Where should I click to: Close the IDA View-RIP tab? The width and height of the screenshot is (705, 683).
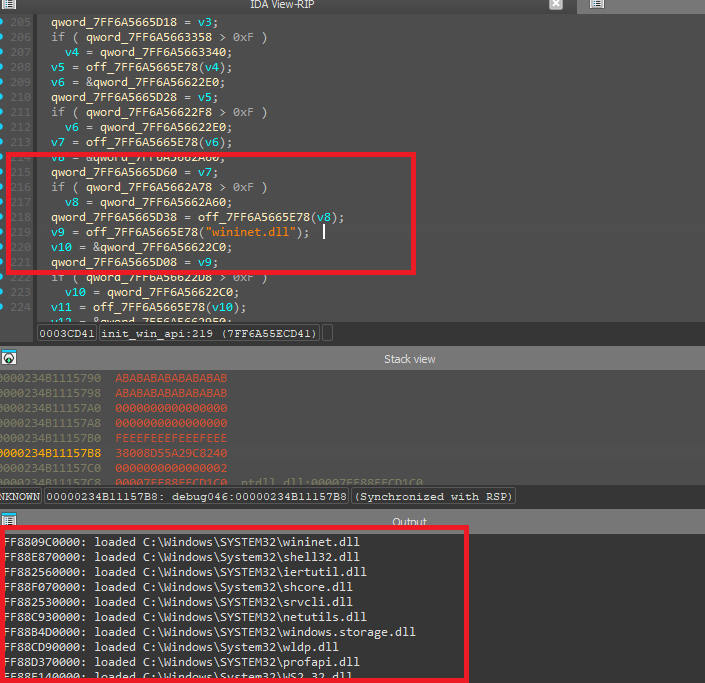[556, 5]
